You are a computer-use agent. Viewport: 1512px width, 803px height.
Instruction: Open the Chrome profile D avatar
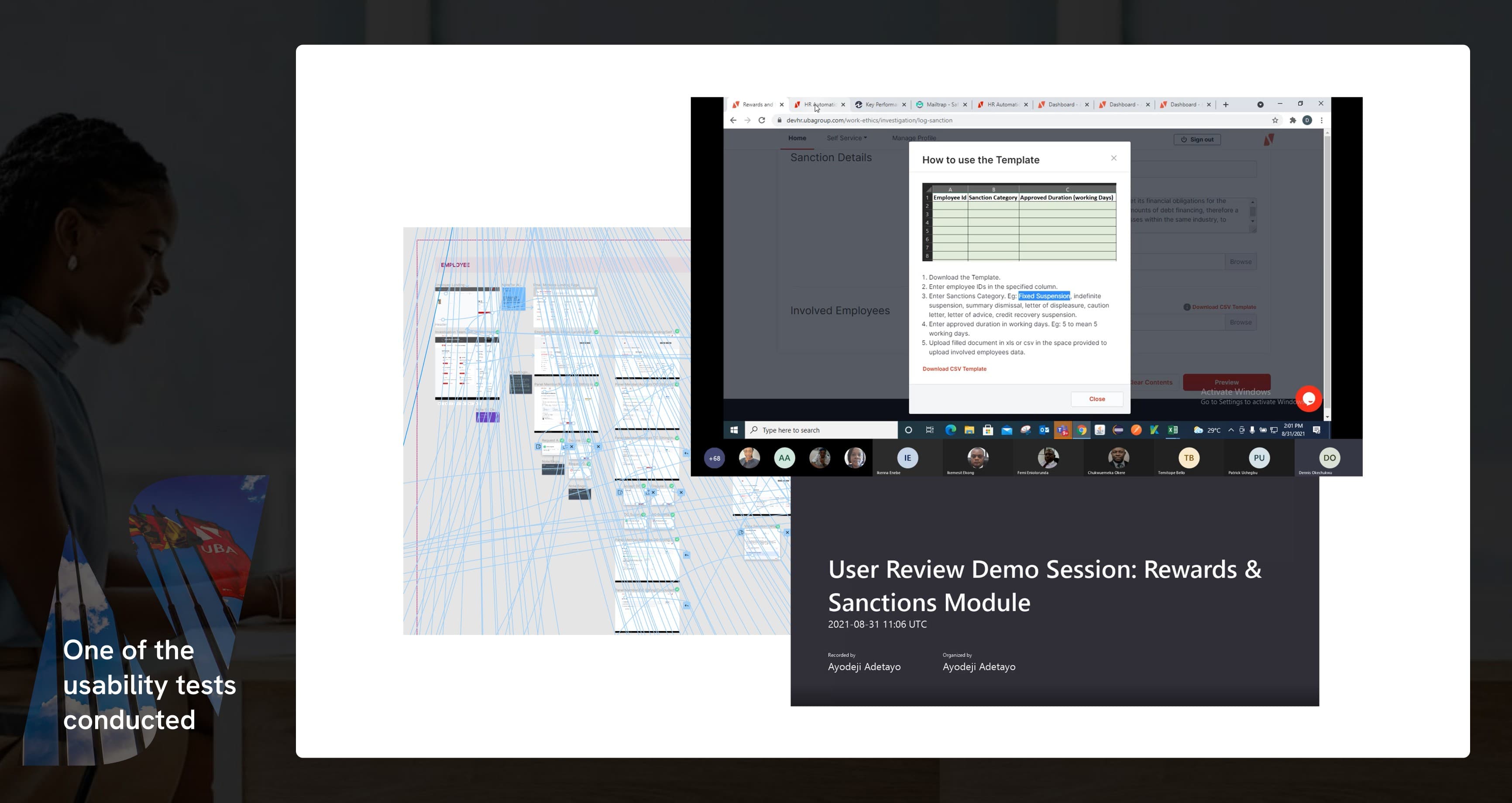pos(1307,120)
